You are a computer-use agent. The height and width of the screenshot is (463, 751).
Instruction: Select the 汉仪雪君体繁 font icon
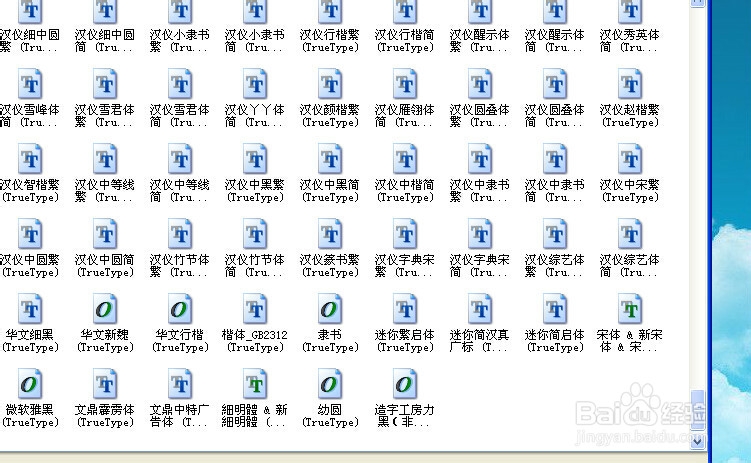pos(105,84)
